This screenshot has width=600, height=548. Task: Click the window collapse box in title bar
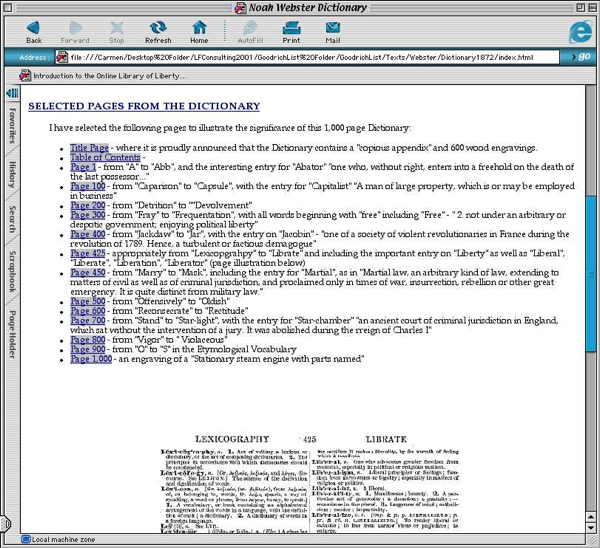pos(592,7)
